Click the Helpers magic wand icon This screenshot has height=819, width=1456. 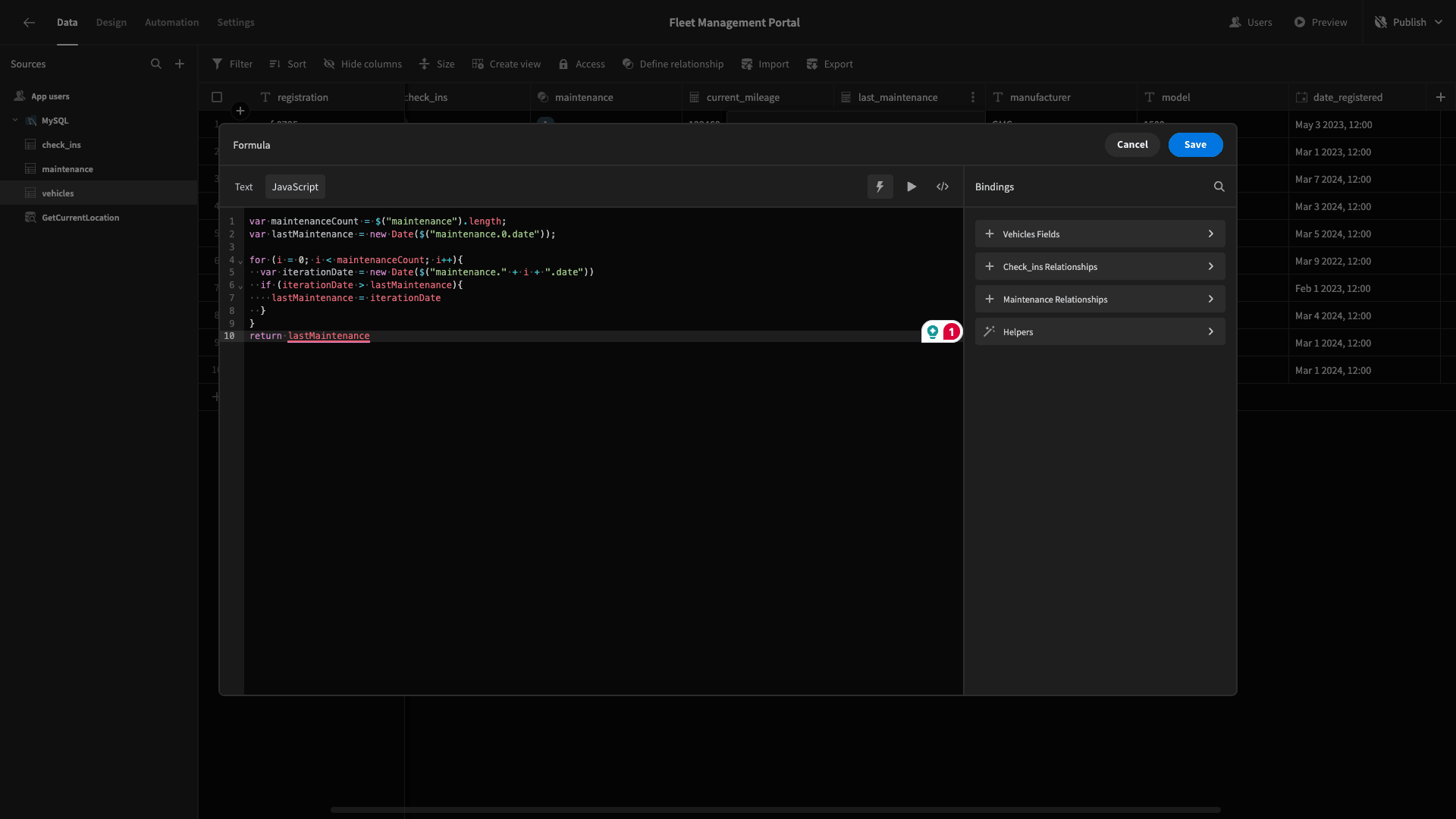tap(990, 331)
